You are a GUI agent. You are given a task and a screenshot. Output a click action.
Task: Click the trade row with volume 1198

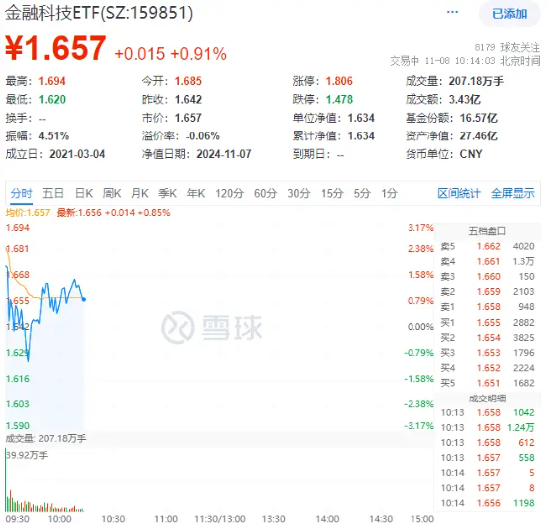click(x=487, y=503)
